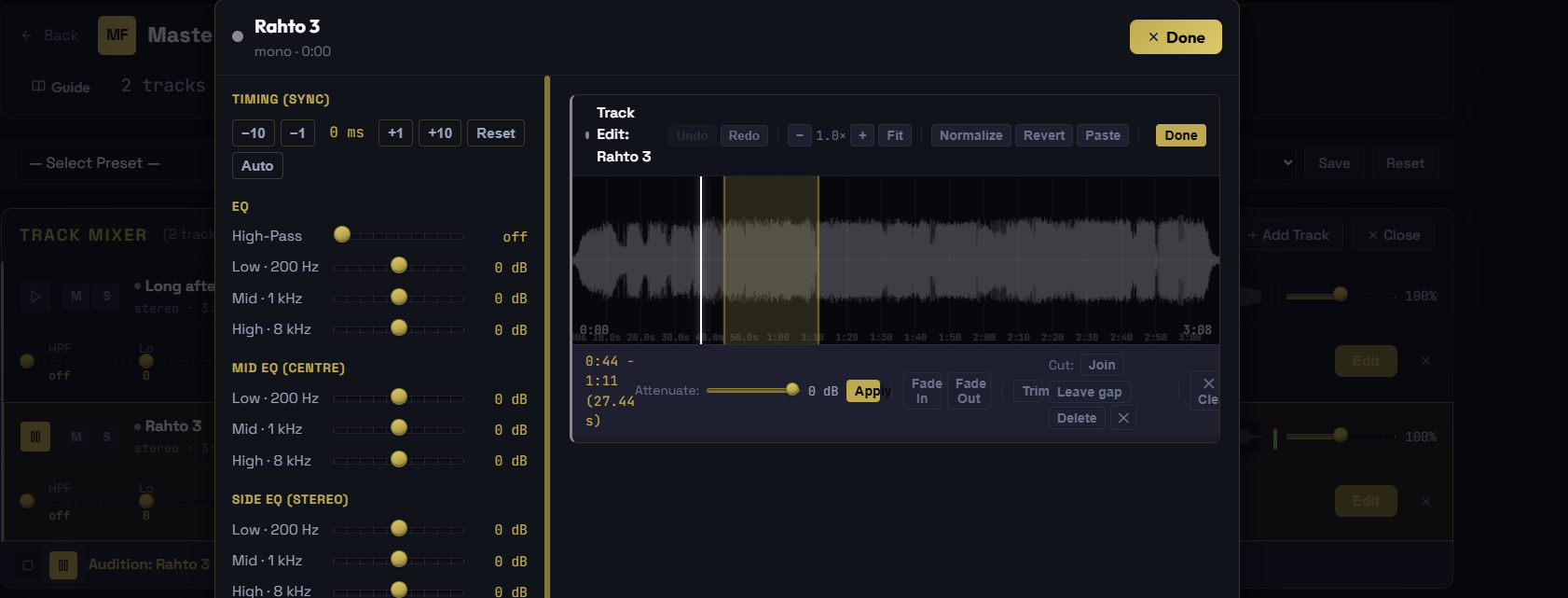1568x598 pixels.
Task: Choose Leave gap for the cut
Action: click(1089, 392)
